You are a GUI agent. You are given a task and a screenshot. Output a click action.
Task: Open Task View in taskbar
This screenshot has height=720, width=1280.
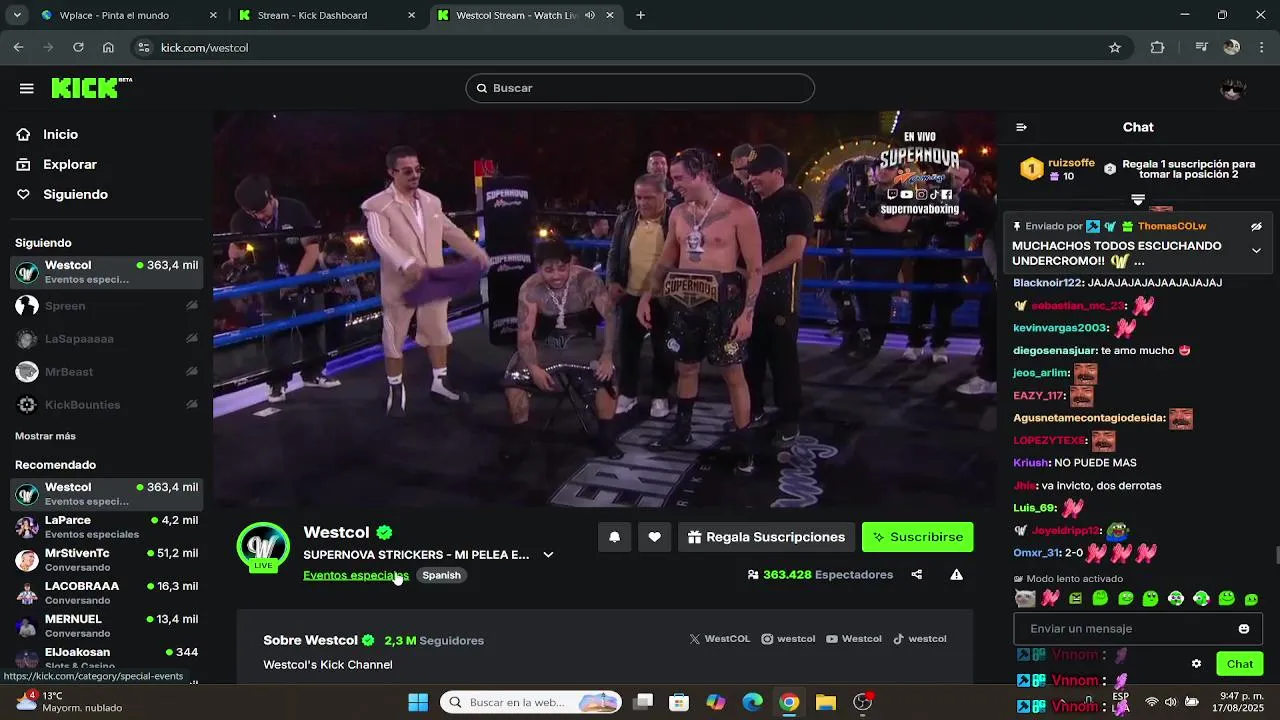pos(643,702)
